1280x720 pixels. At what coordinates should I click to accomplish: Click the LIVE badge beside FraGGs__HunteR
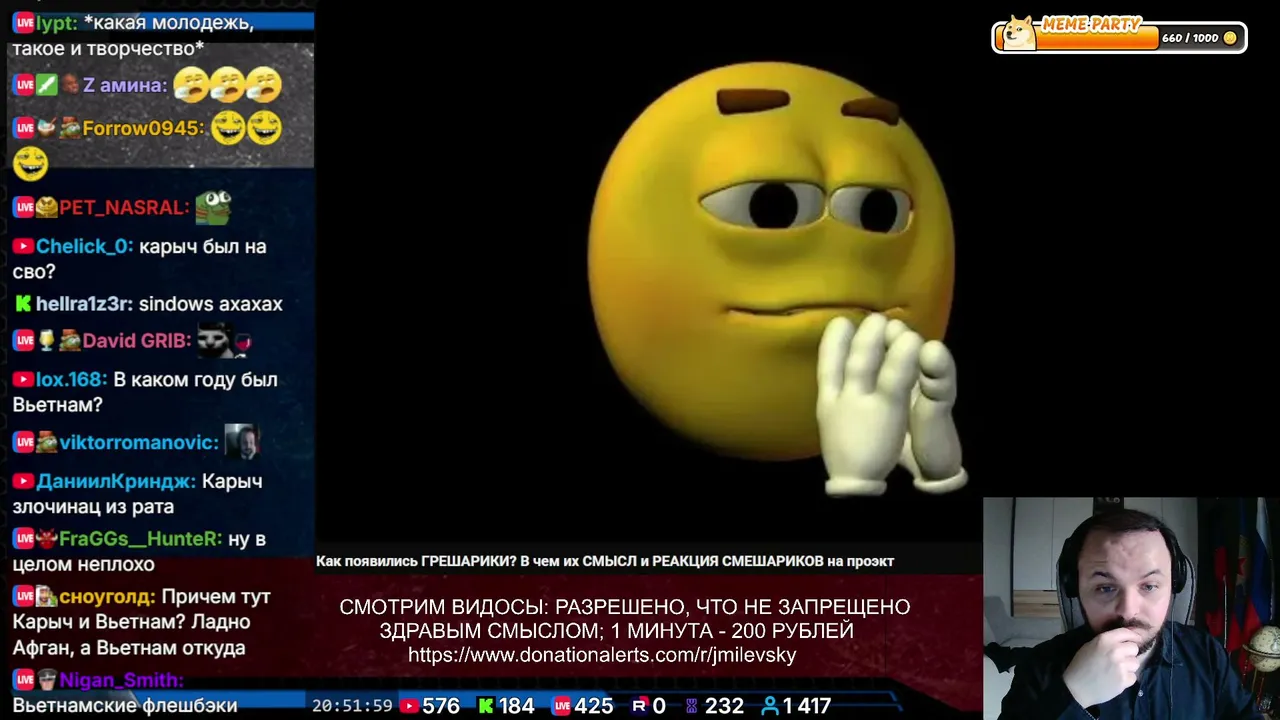click(23, 539)
